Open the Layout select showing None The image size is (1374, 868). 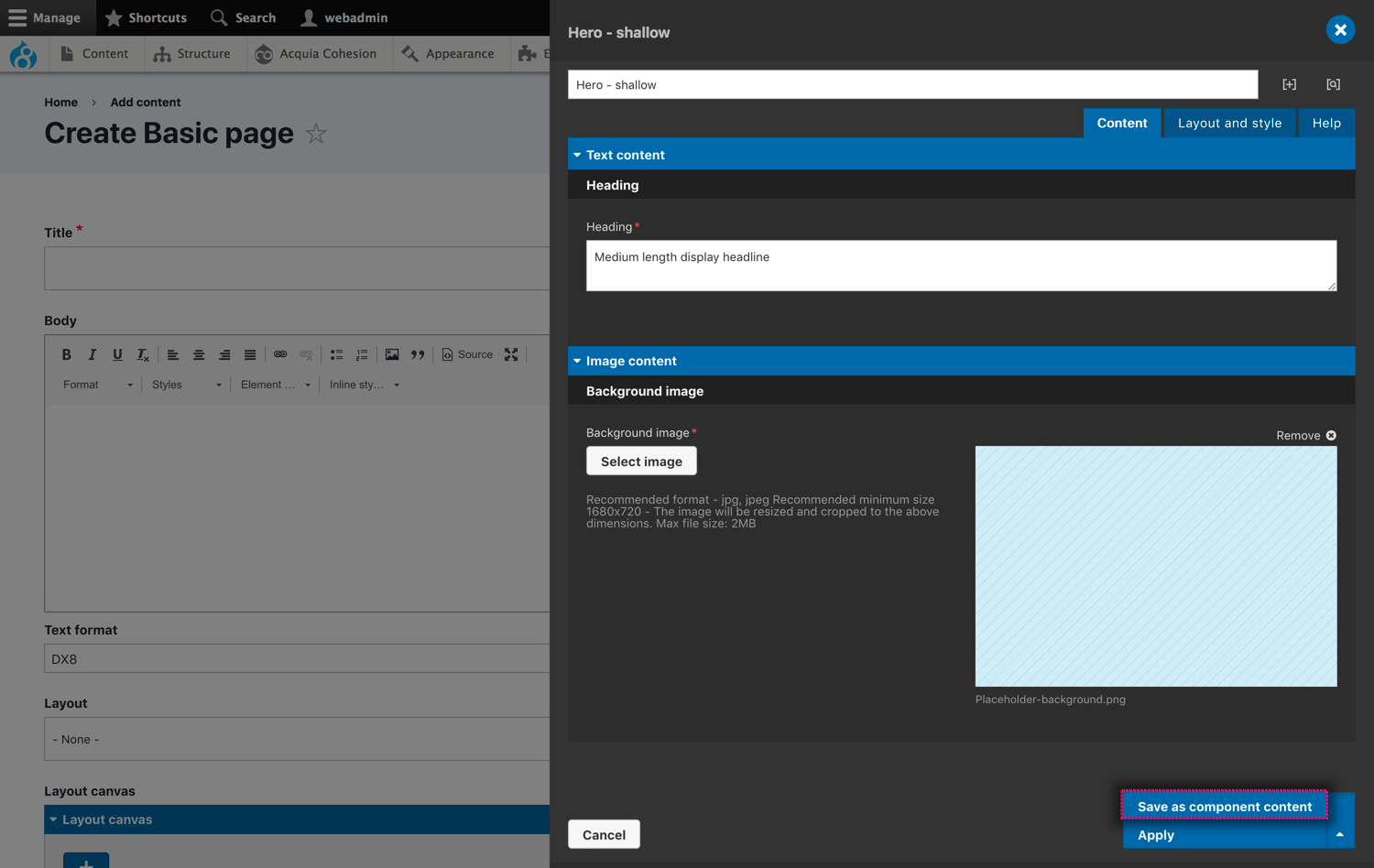[x=297, y=739]
